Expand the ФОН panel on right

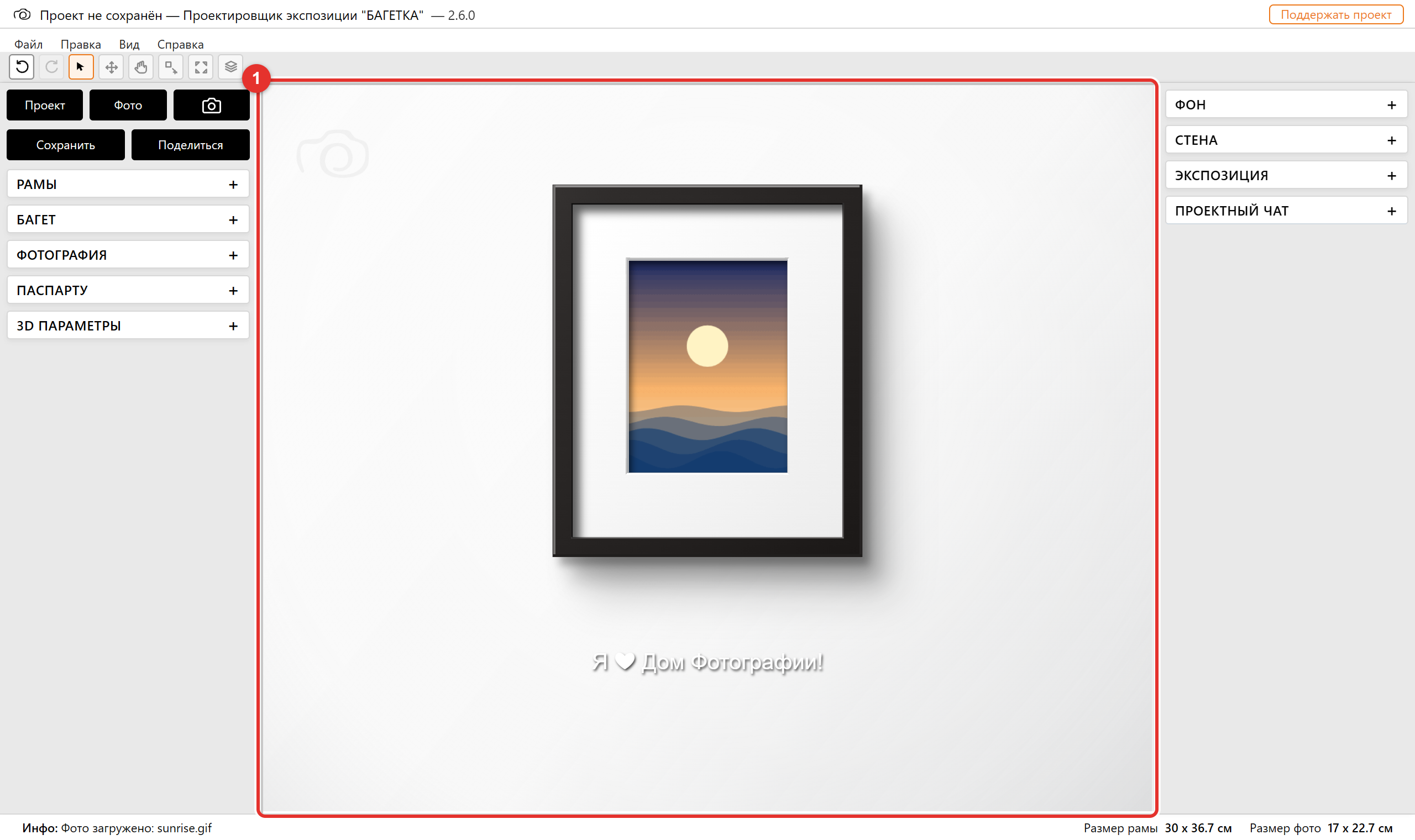(x=1286, y=104)
